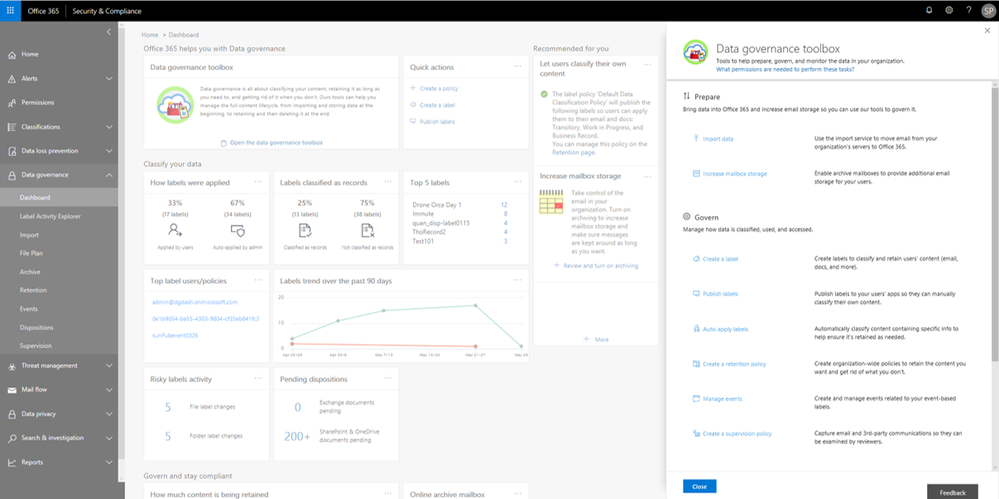Click the Home house icon in sidebar

click(x=12, y=55)
